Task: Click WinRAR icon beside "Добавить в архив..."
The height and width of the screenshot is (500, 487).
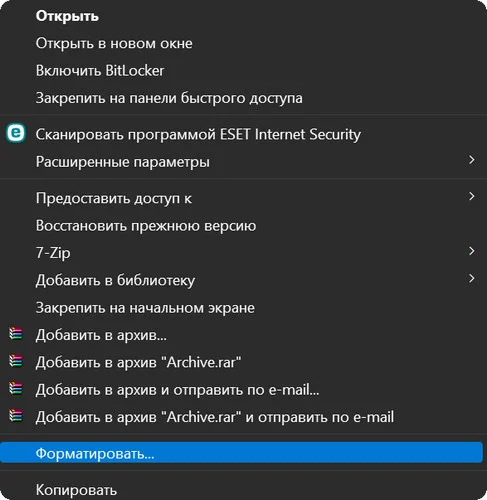Action: pos(16,334)
